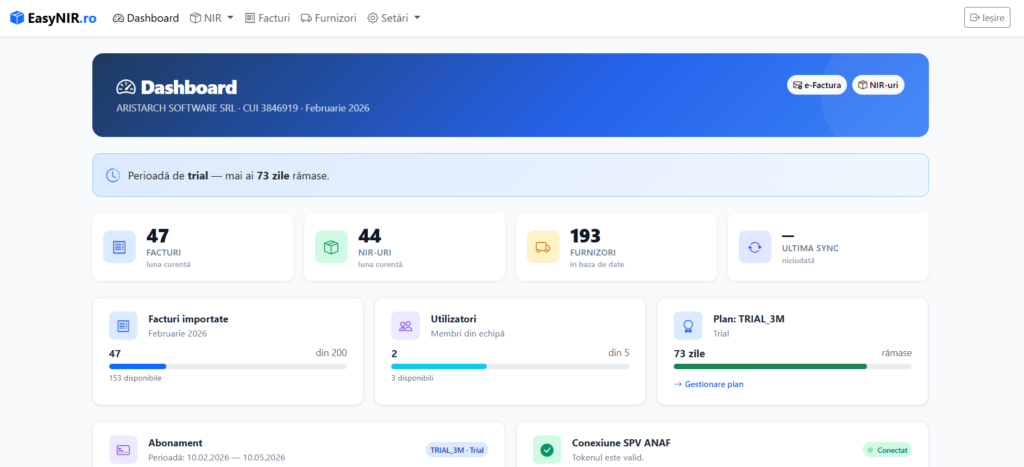
Task: Open the Setări dropdown menu
Action: (x=393, y=18)
